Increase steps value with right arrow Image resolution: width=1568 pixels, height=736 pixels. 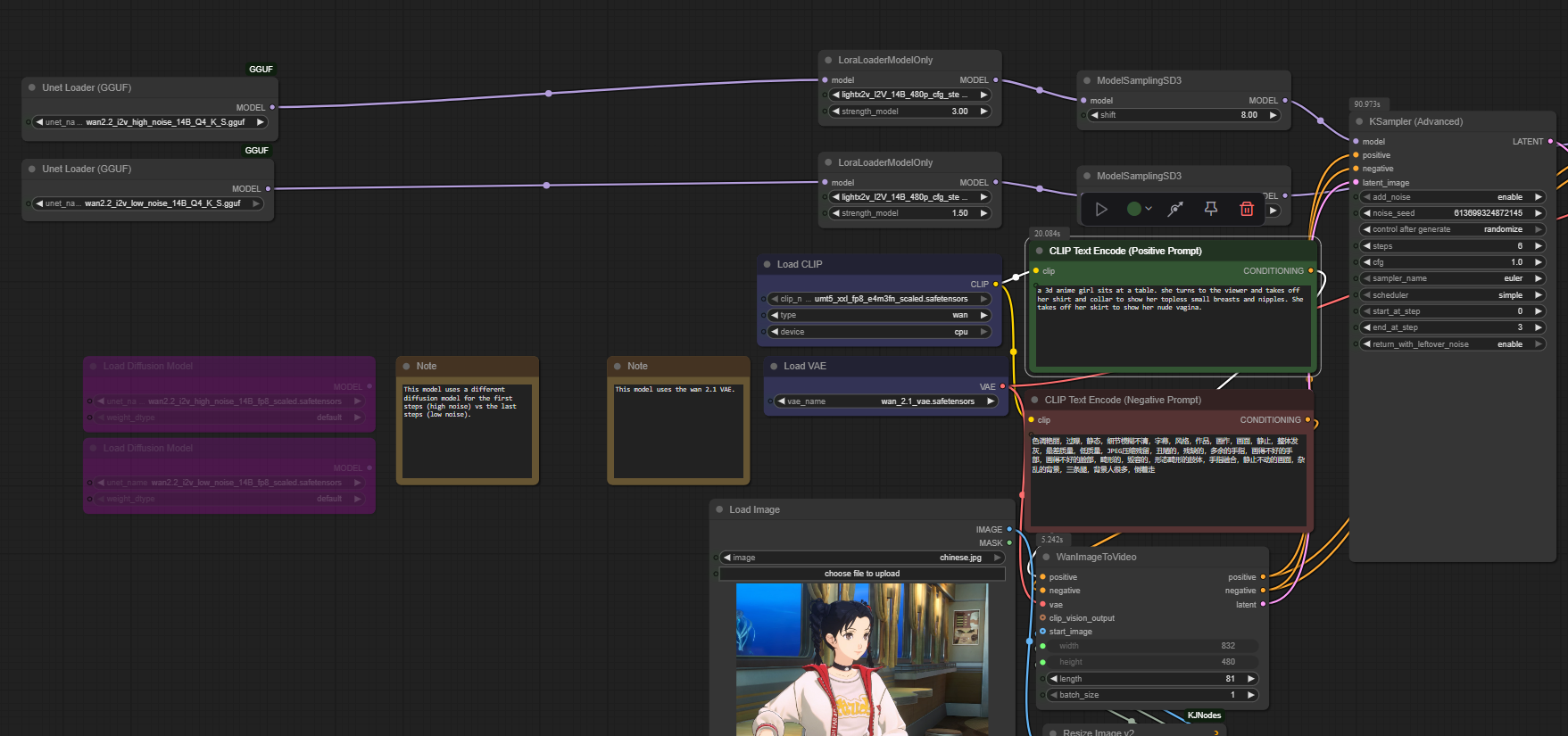pos(1538,246)
